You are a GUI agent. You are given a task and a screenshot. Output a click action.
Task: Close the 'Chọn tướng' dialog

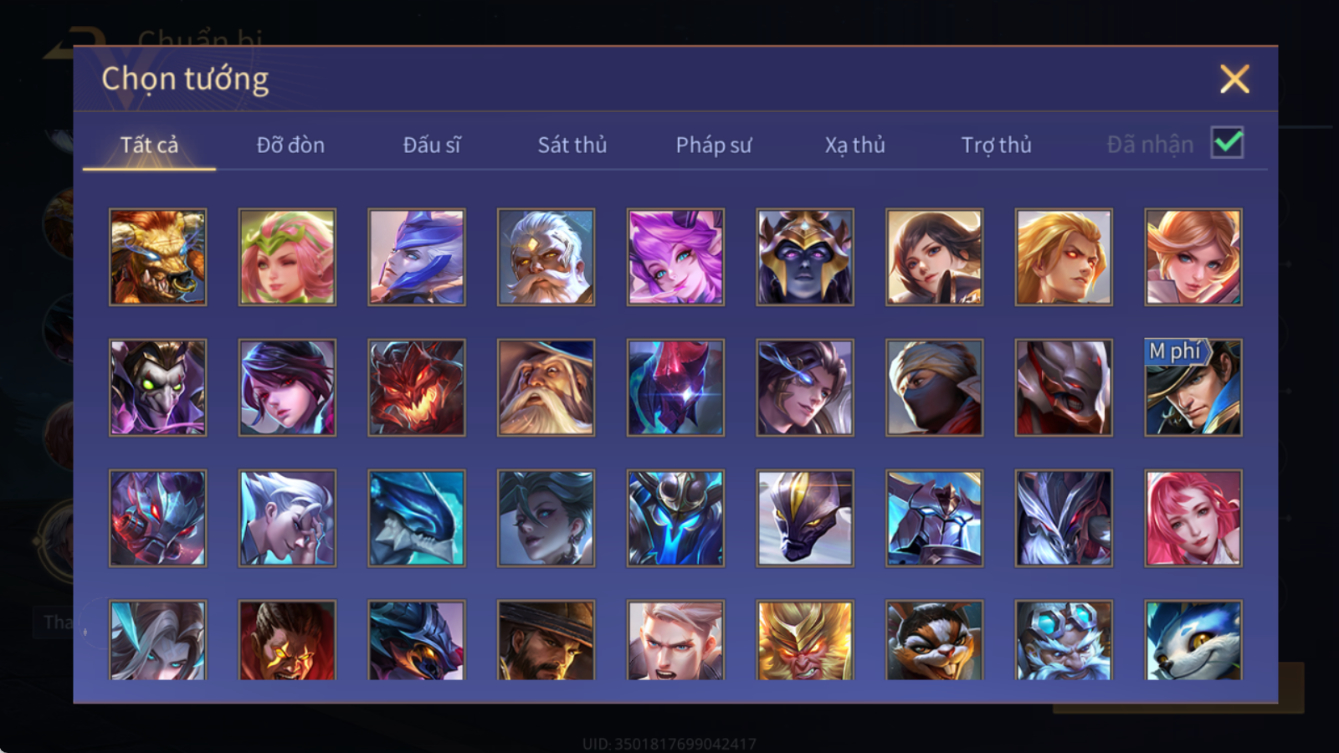tap(1234, 79)
